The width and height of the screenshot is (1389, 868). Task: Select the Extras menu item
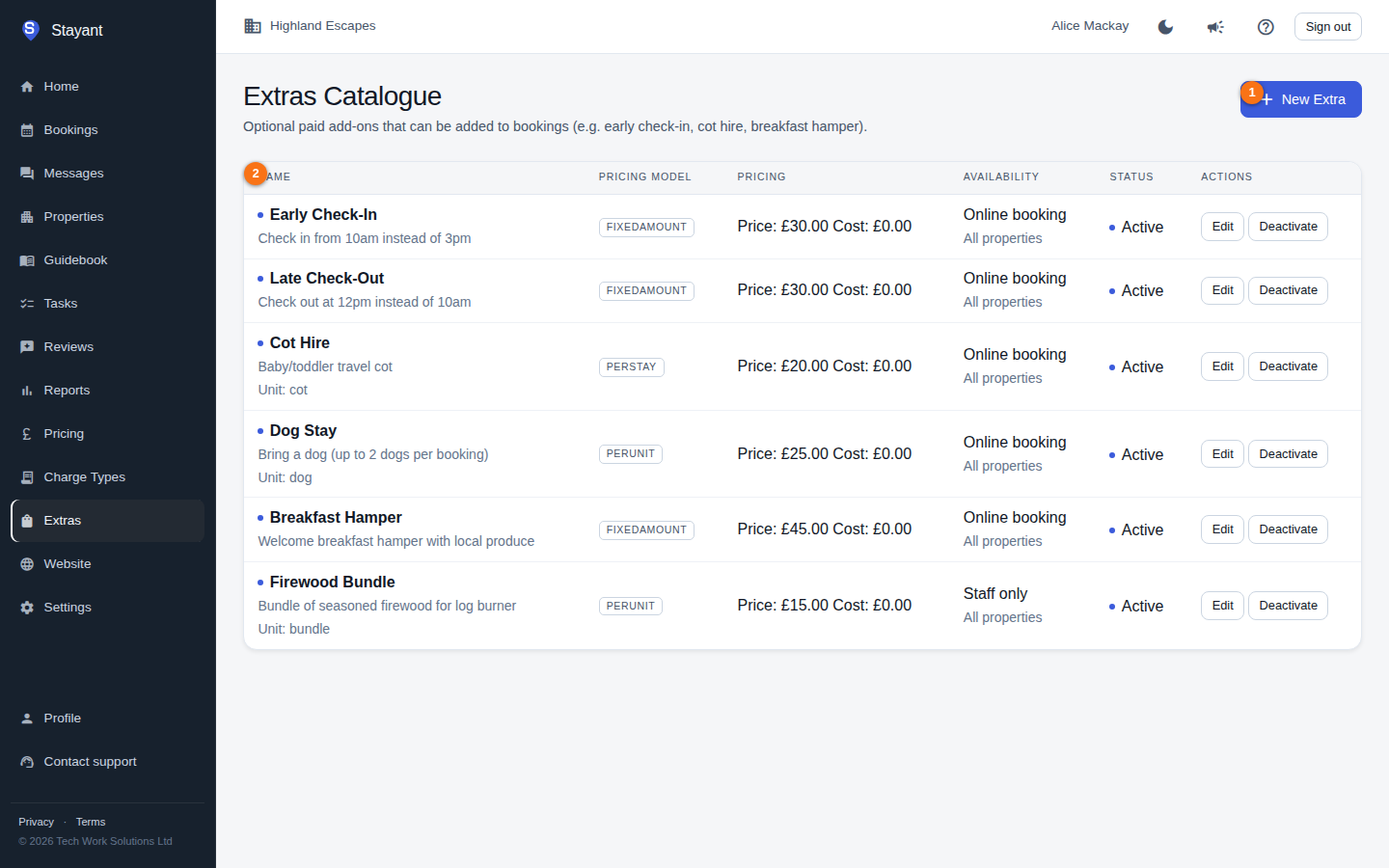click(108, 521)
